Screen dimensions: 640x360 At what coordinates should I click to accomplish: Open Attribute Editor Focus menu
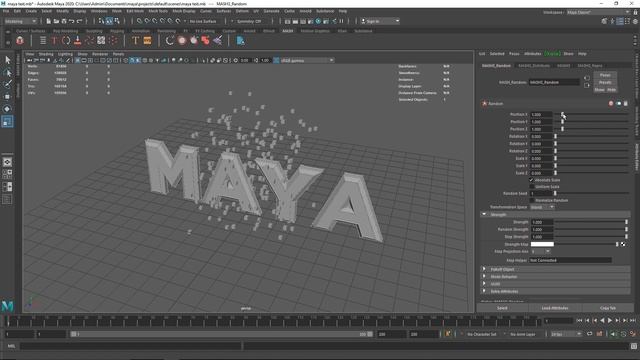click(514, 53)
